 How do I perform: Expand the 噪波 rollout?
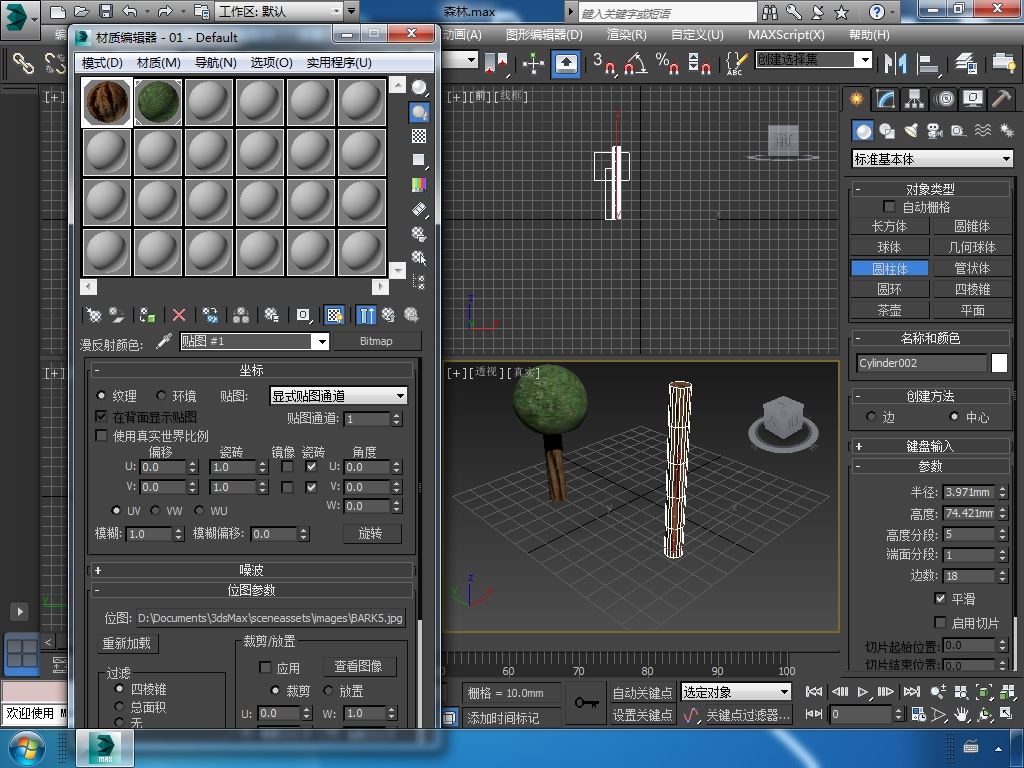(x=251, y=570)
